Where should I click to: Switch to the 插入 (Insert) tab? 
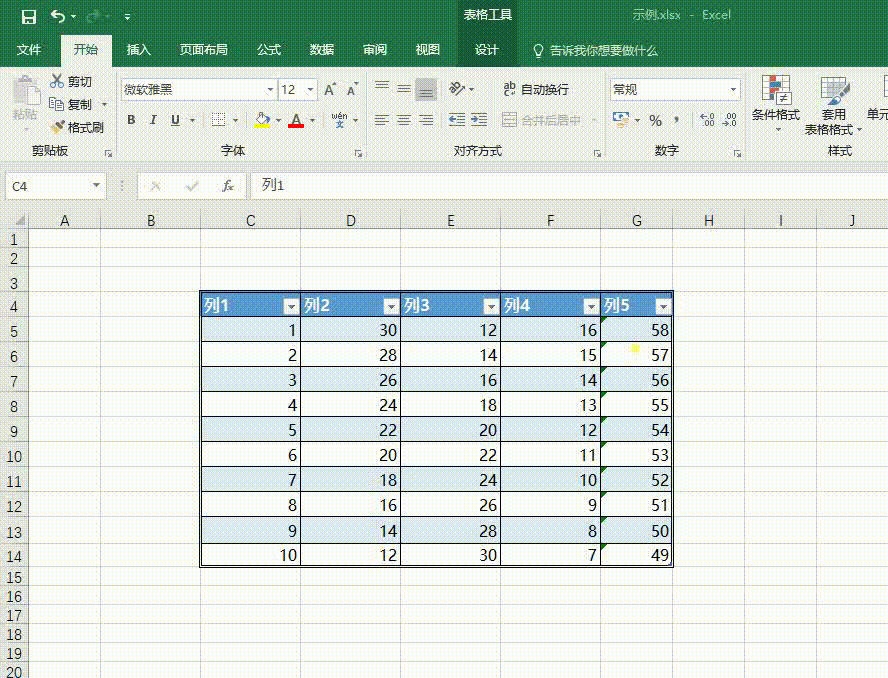tap(138, 50)
